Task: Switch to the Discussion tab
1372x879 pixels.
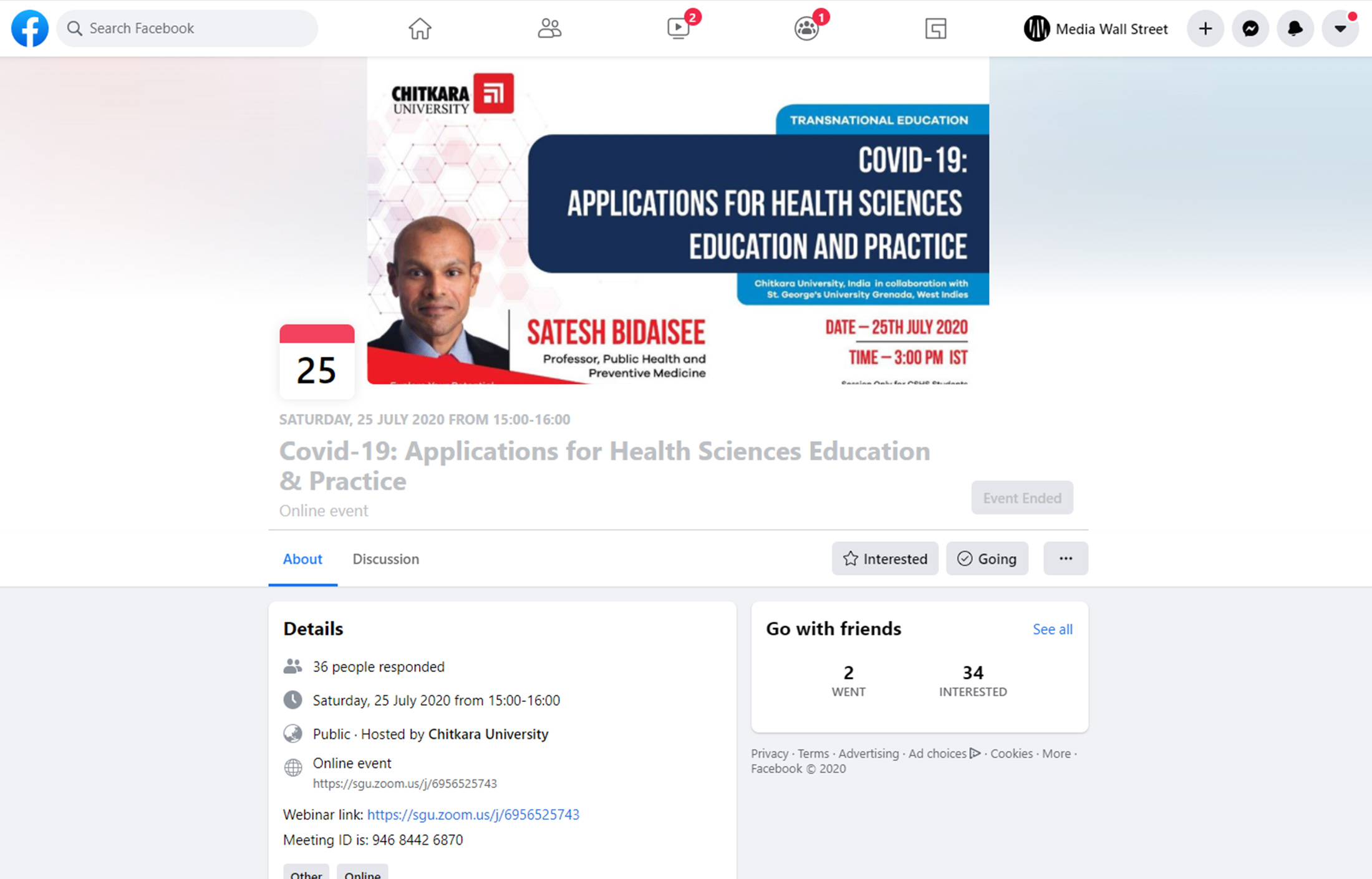Action: [x=385, y=559]
